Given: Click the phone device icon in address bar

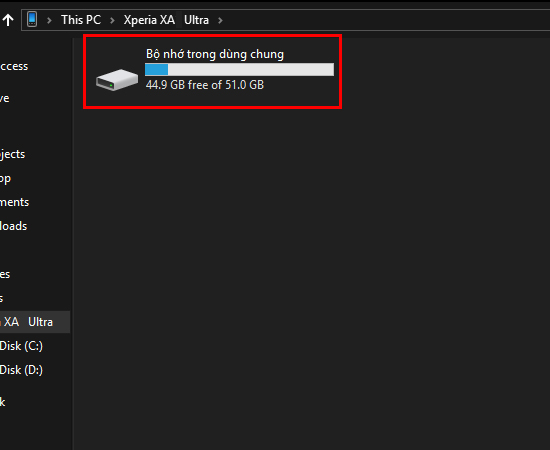Looking at the screenshot, I should [x=32, y=19].
